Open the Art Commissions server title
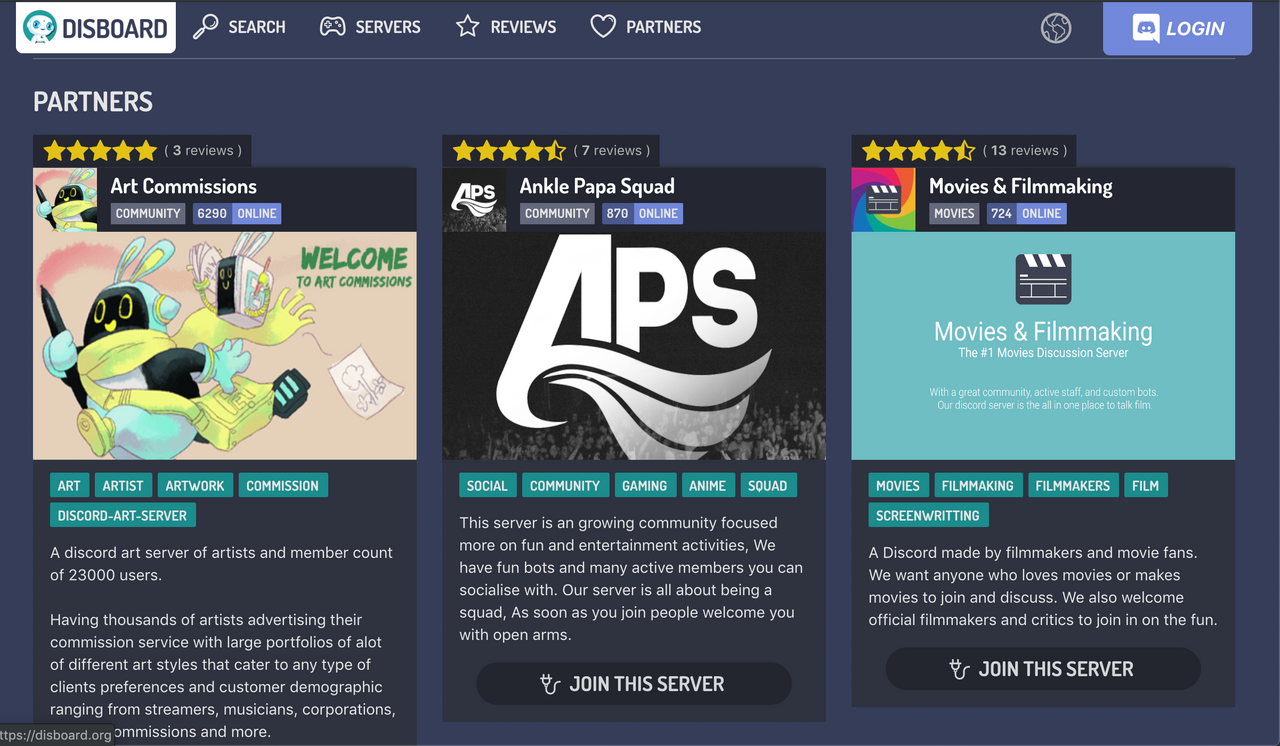Image resolution: width=1280 pixels, height=746 pixels. point(183,186)
